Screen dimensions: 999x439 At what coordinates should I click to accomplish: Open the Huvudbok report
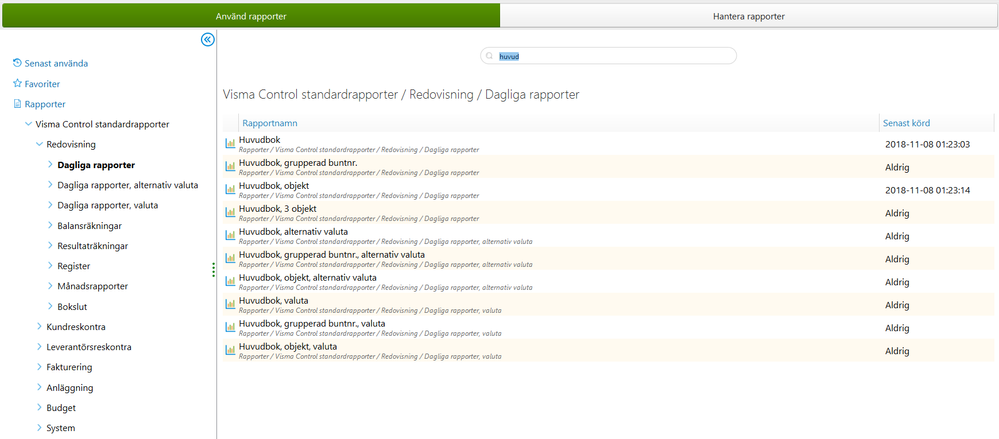[x=259, y=140]
